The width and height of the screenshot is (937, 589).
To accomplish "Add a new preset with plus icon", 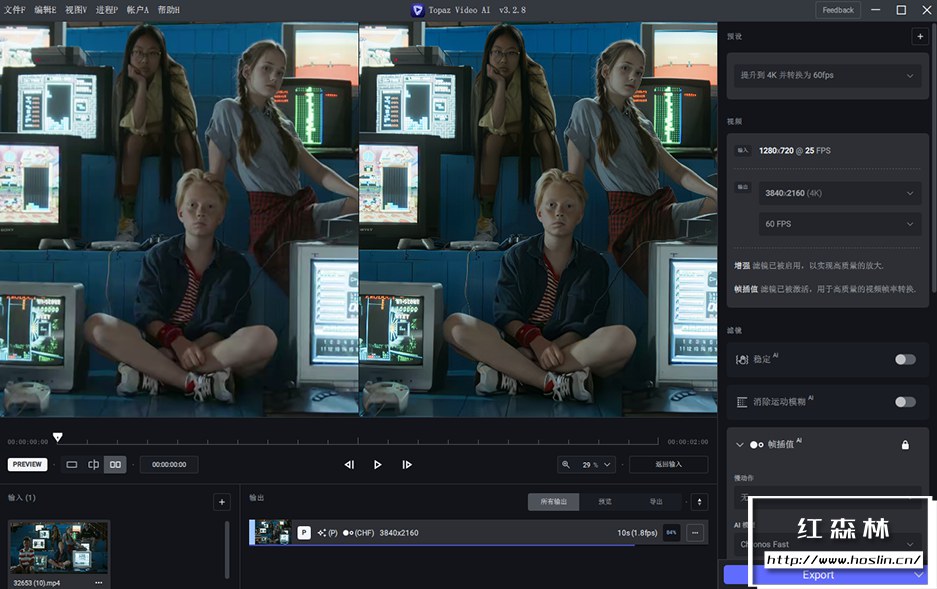I will click(x=919, y=37).
